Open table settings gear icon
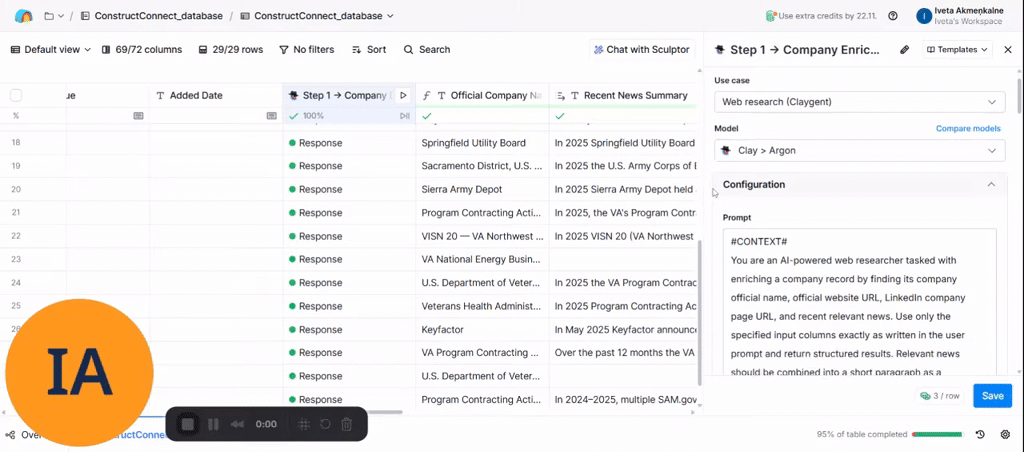 click(1005, 435)
